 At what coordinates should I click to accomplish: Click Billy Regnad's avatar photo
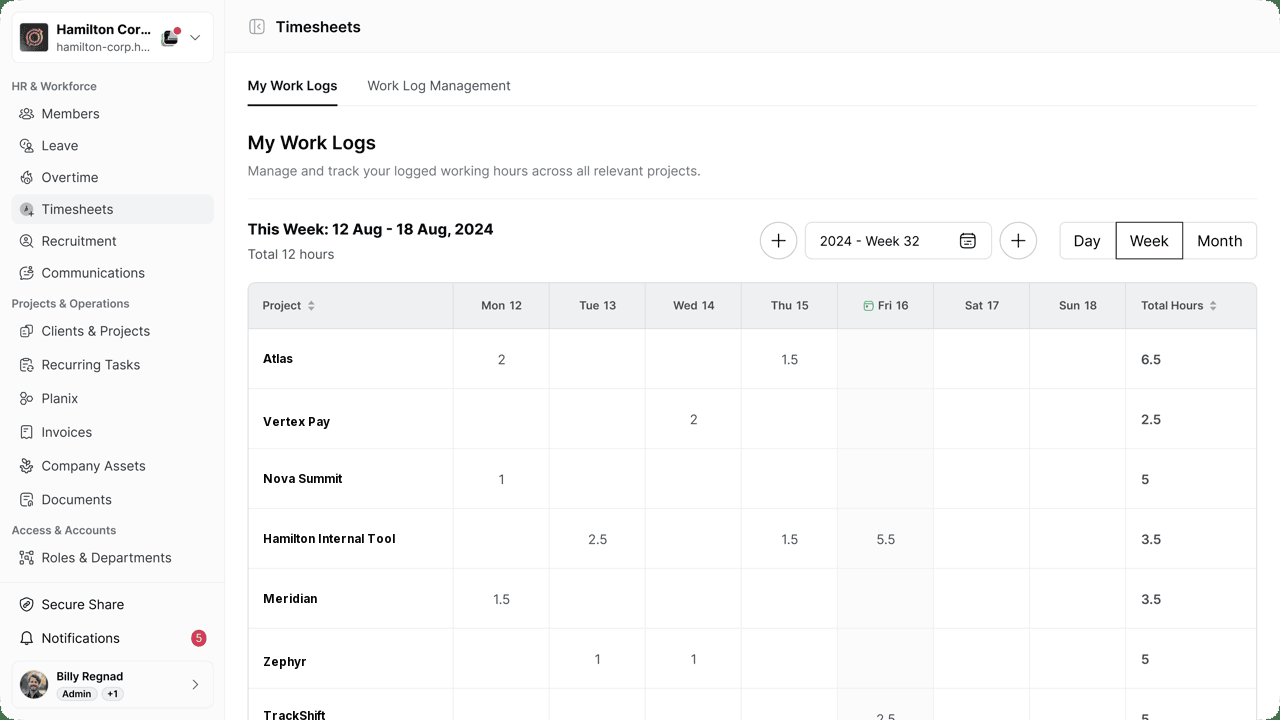(x=34, y=685)
